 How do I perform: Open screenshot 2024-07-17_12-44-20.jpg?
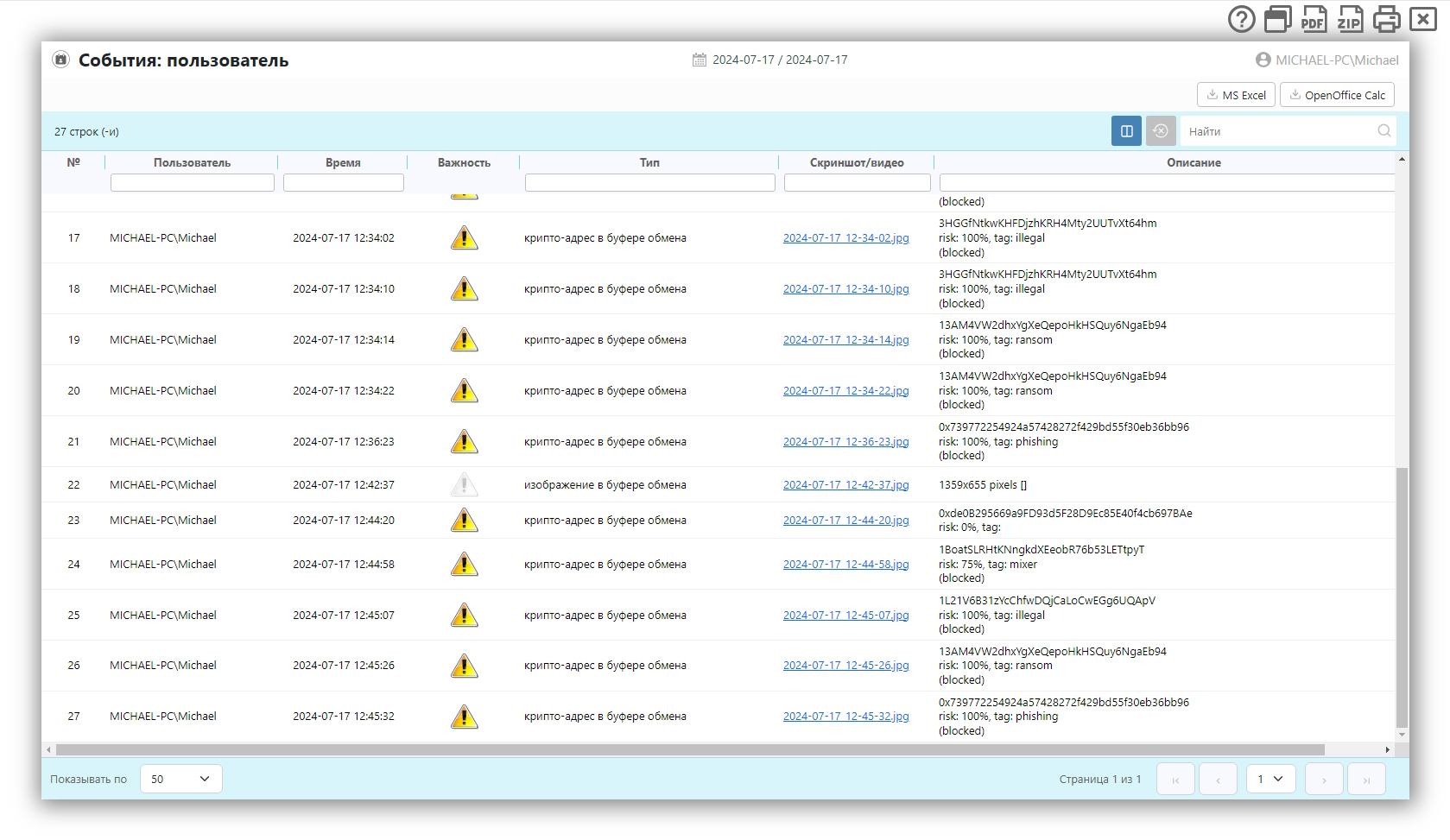point(846,521)
